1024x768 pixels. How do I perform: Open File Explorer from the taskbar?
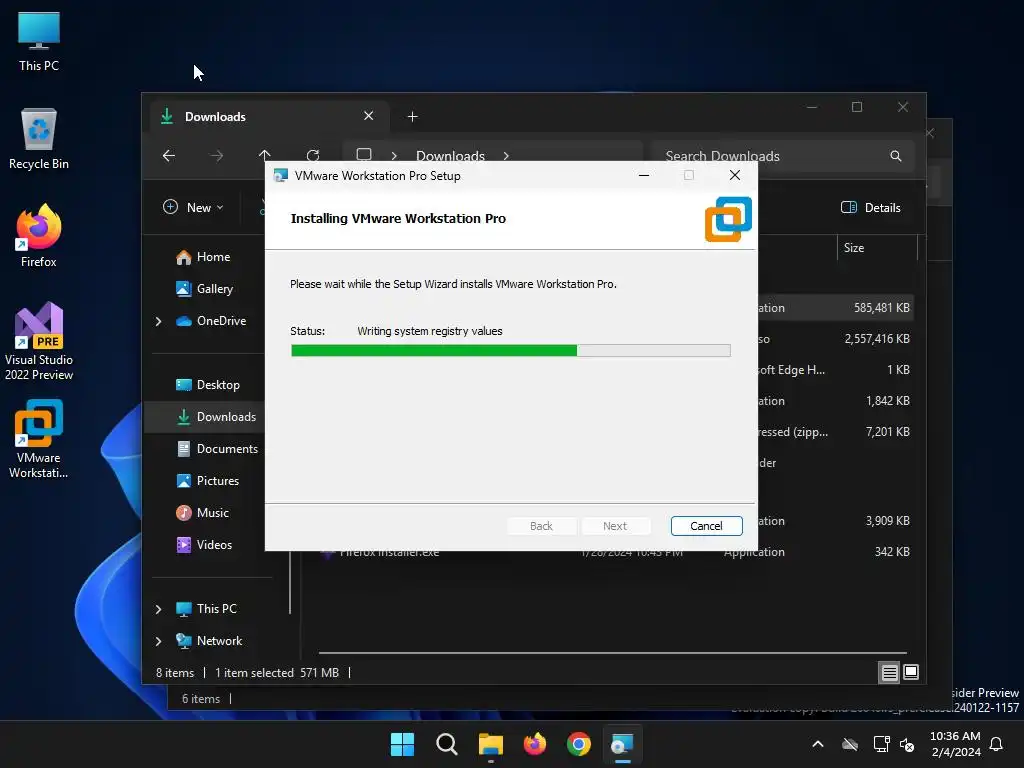pos(490,744)
